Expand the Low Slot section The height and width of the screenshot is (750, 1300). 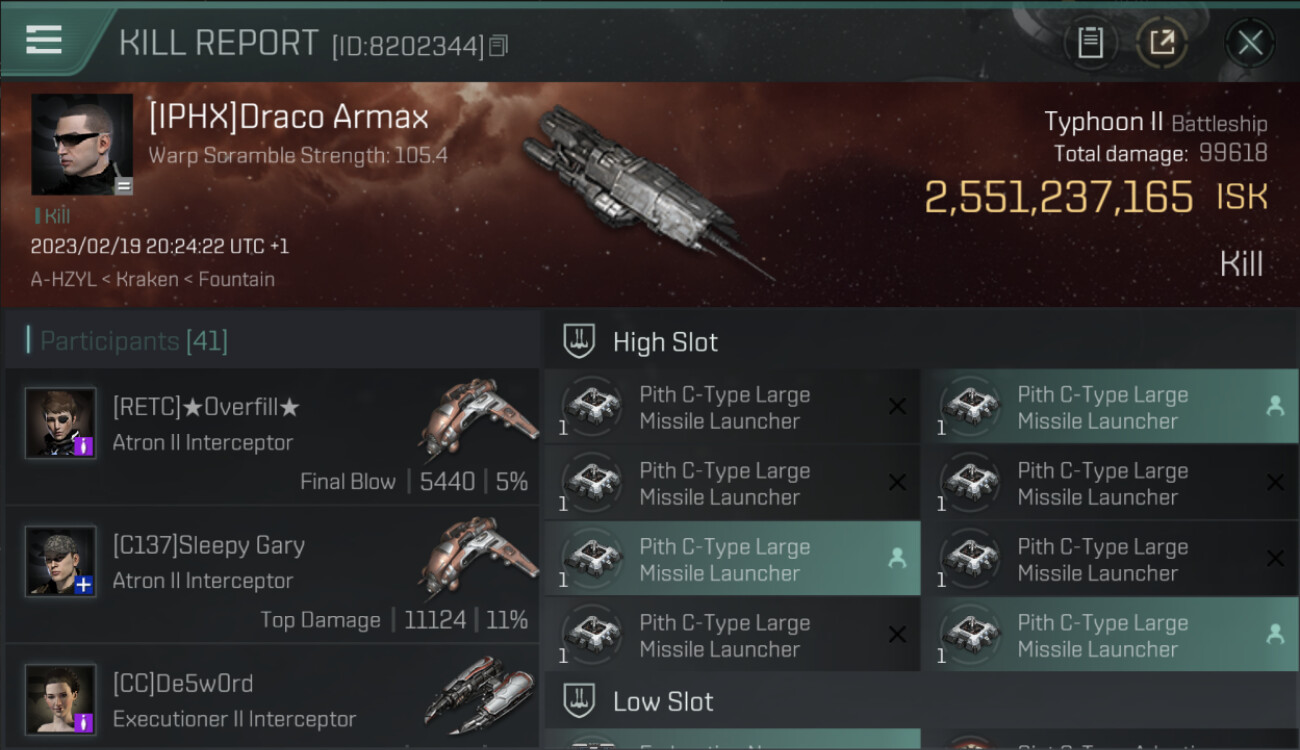pos(663,702)
